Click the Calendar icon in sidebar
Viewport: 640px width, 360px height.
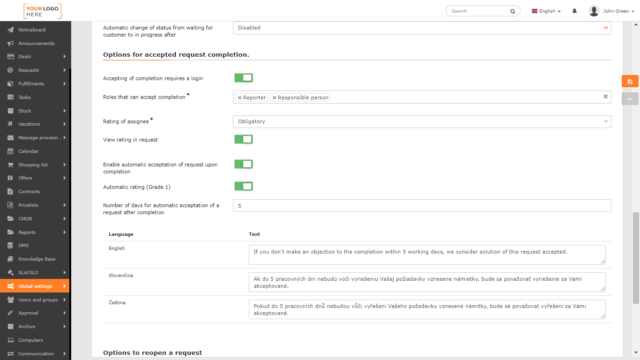(11, 151)
